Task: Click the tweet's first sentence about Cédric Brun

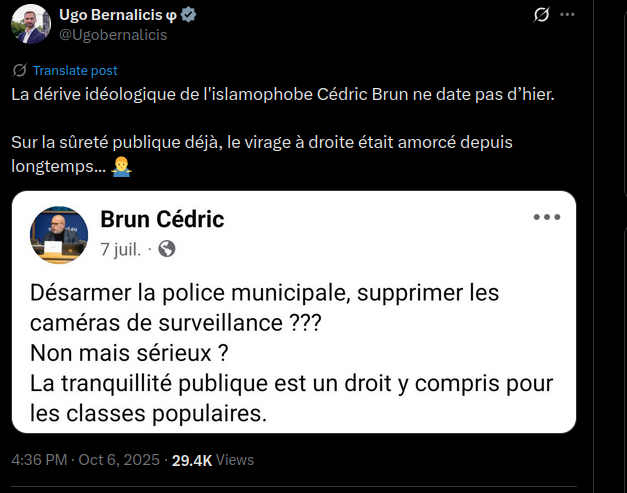Action: click(x=282, y=94)
